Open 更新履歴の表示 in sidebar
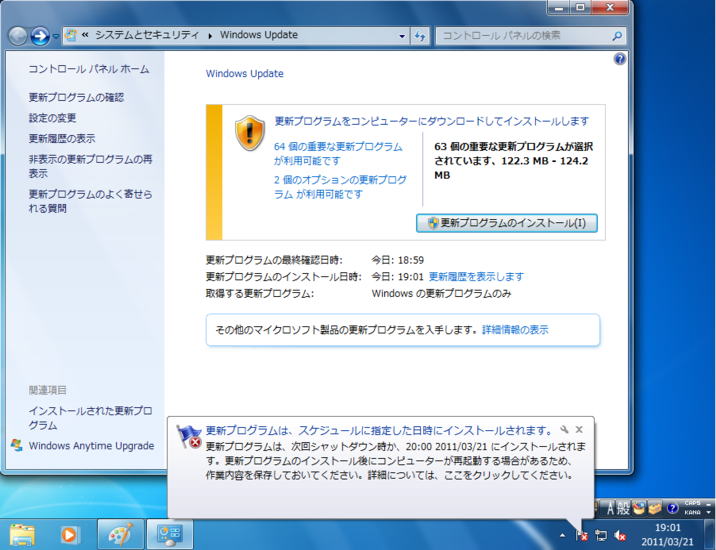Image resolution: width=716 pixels, height=550 pixels. coord(62,138)
